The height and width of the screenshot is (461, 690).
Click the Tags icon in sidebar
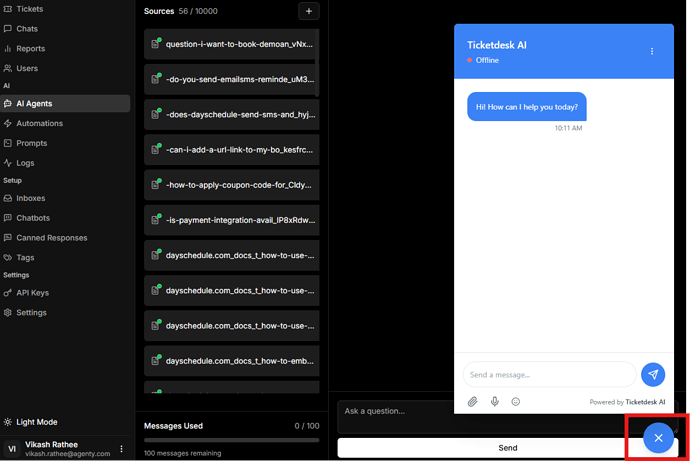pyautogui.click(x=7, y=257)
